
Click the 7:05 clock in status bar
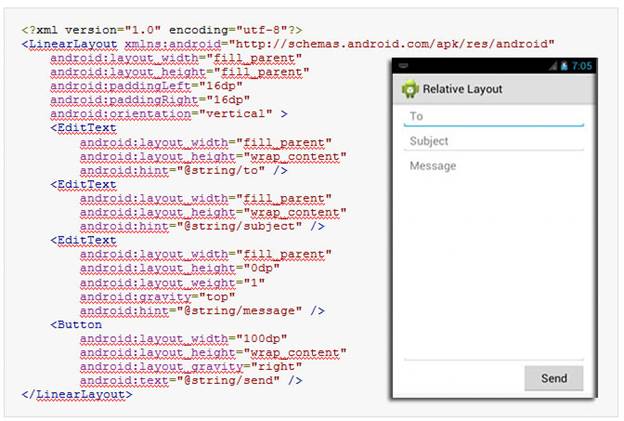582,66
